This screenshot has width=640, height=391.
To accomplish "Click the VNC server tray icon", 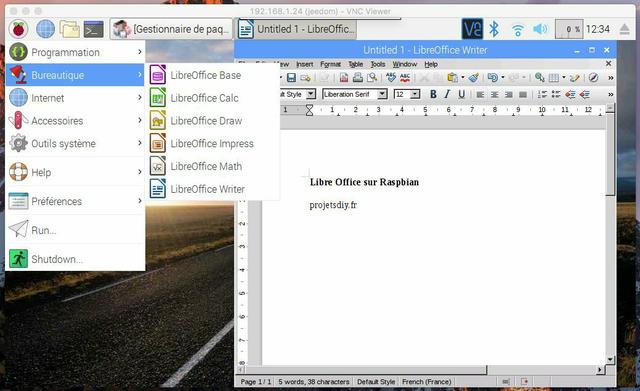I will (x=472, y=29).
